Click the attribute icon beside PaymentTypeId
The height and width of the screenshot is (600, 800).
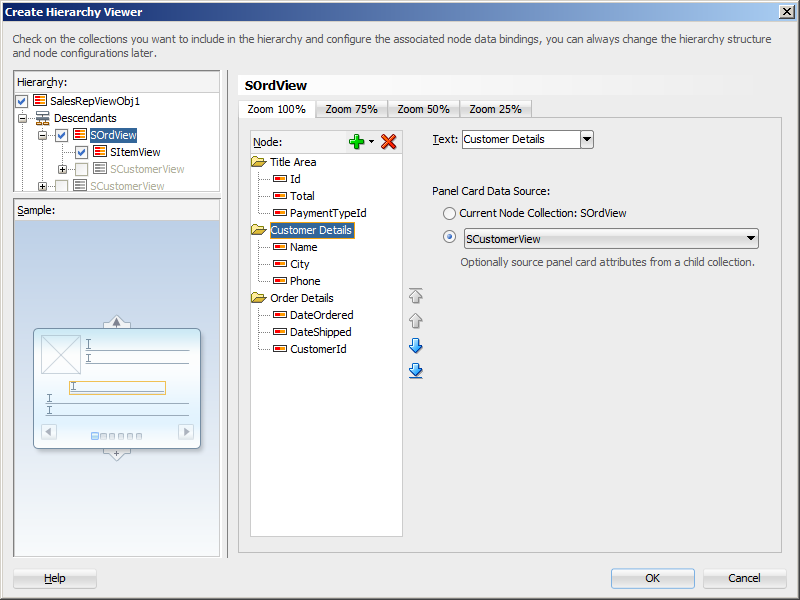(x=280, y=213)
